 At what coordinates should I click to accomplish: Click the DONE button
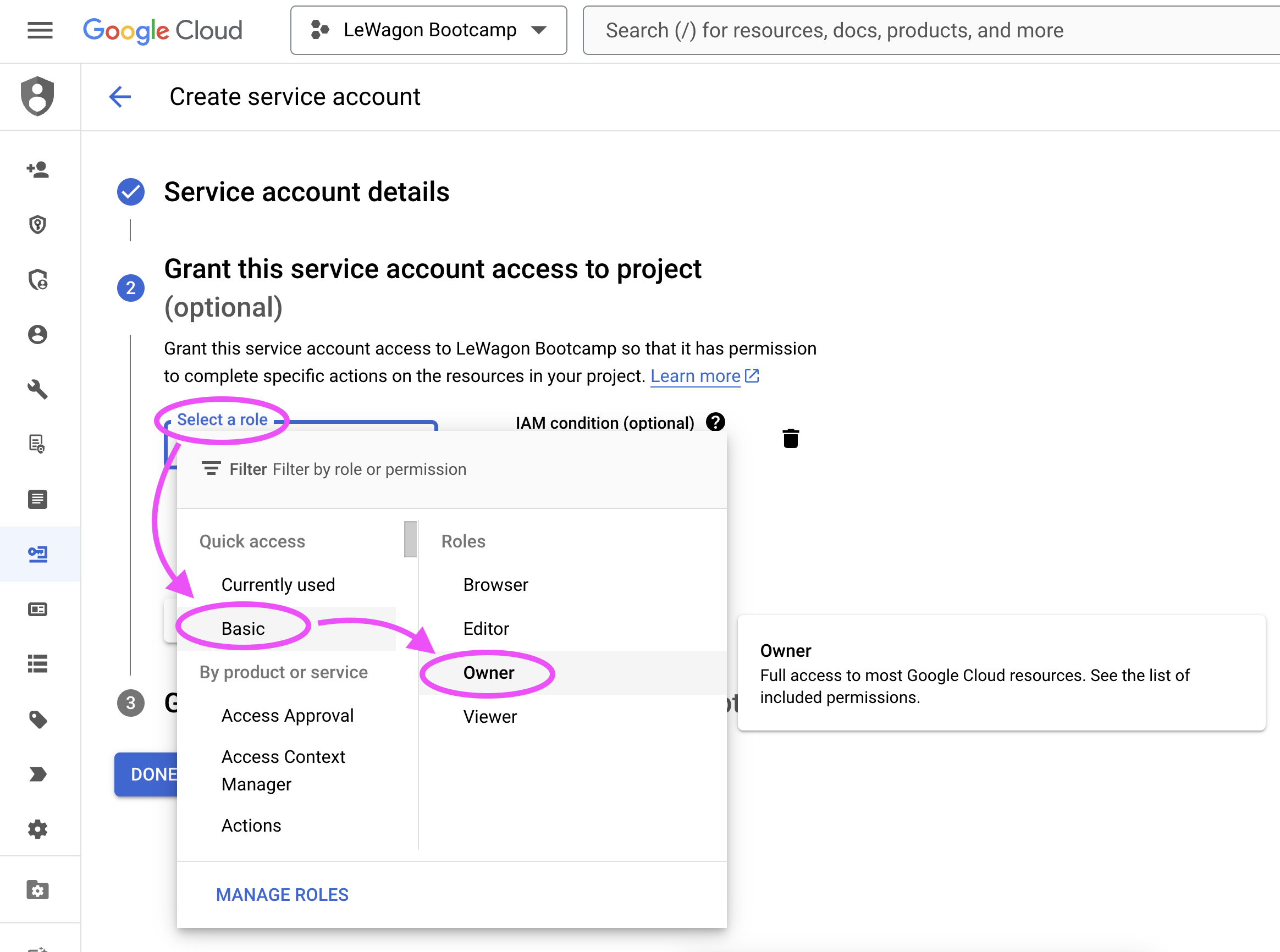click(x=146, y=774)
